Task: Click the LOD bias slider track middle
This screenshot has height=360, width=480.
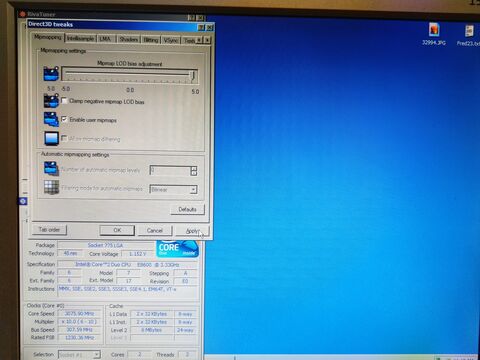Action: pos(129,74)
